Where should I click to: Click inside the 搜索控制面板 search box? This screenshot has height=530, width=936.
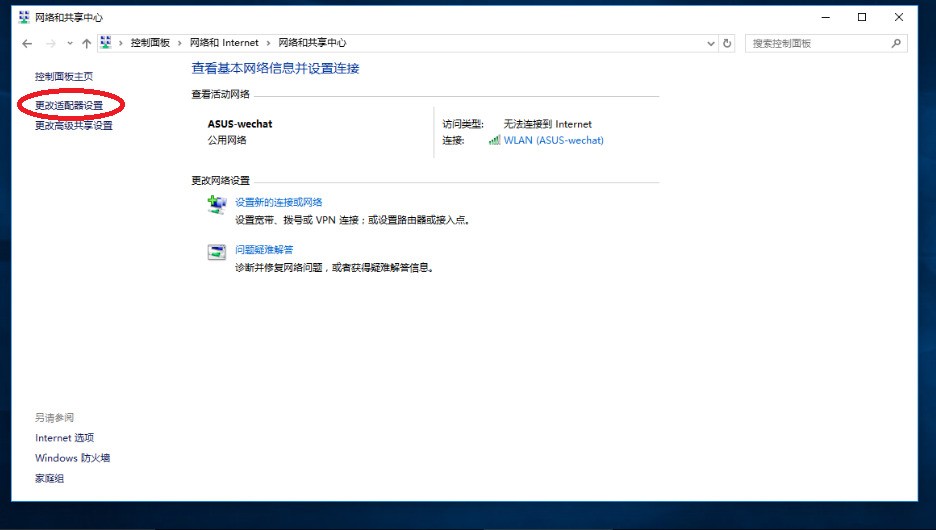click(x=815, y=44)
